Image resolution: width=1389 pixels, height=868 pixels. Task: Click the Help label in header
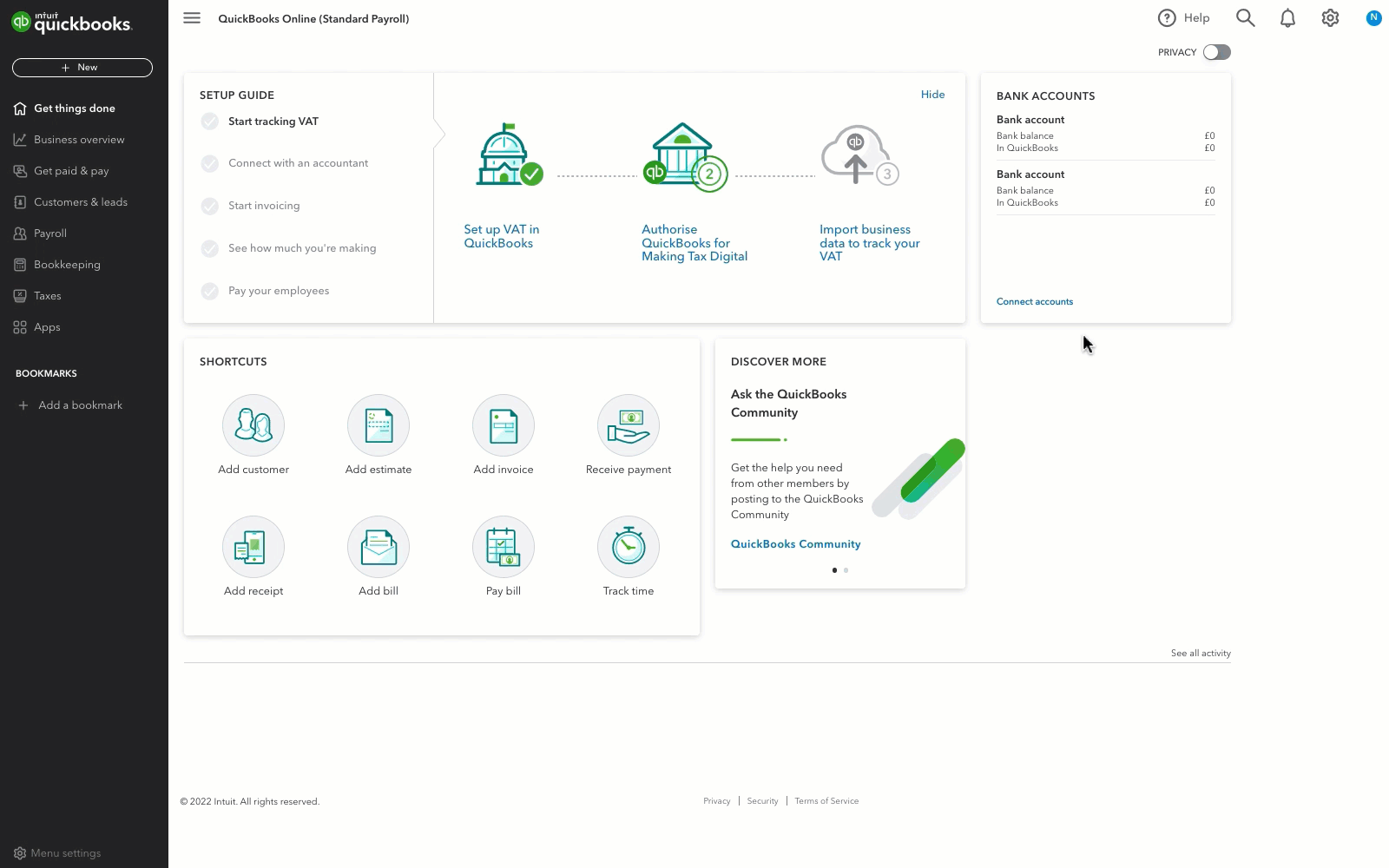[x=1196, y=18]
